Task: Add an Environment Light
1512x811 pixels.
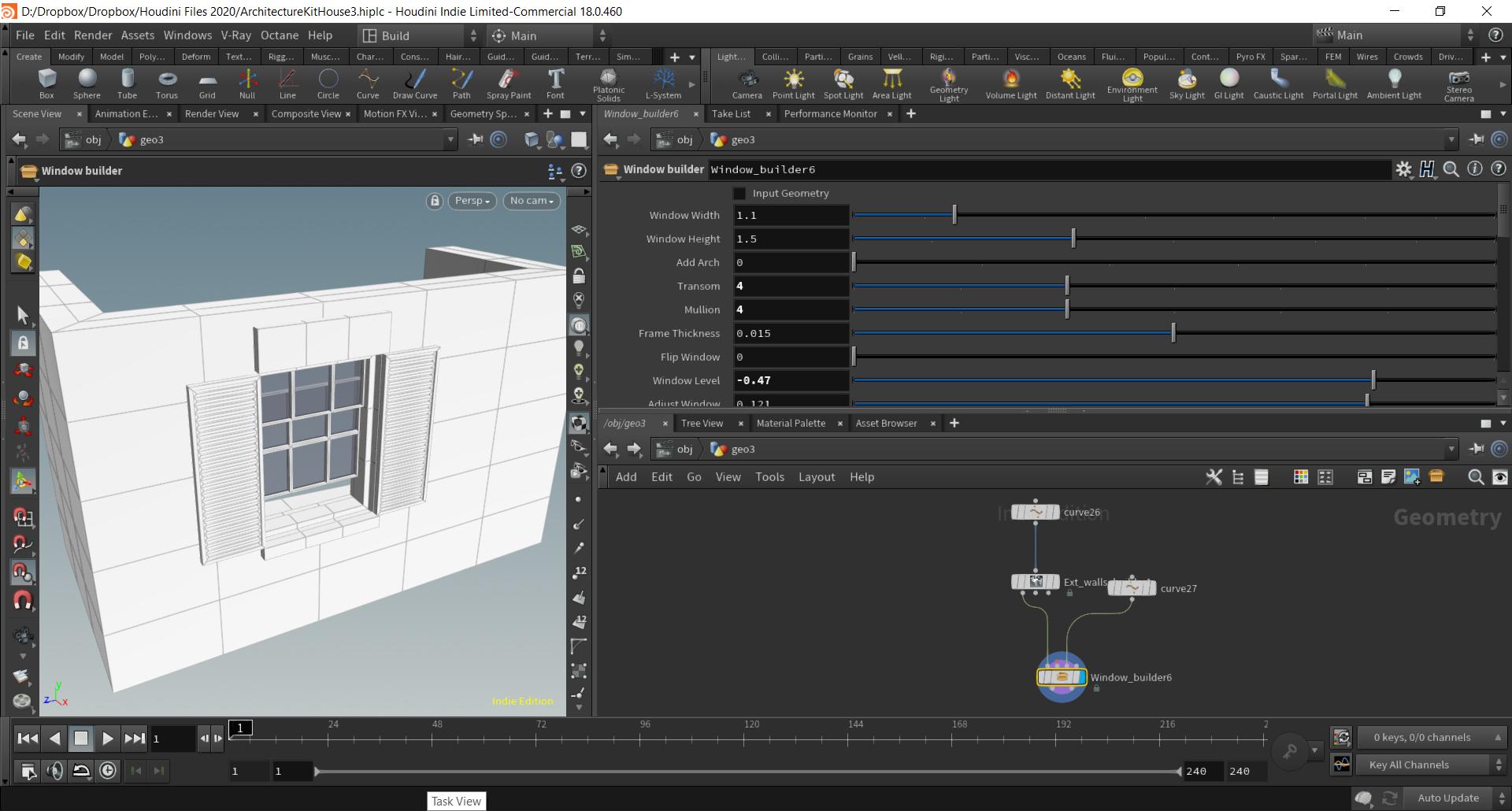Action: coord(1132,83)
